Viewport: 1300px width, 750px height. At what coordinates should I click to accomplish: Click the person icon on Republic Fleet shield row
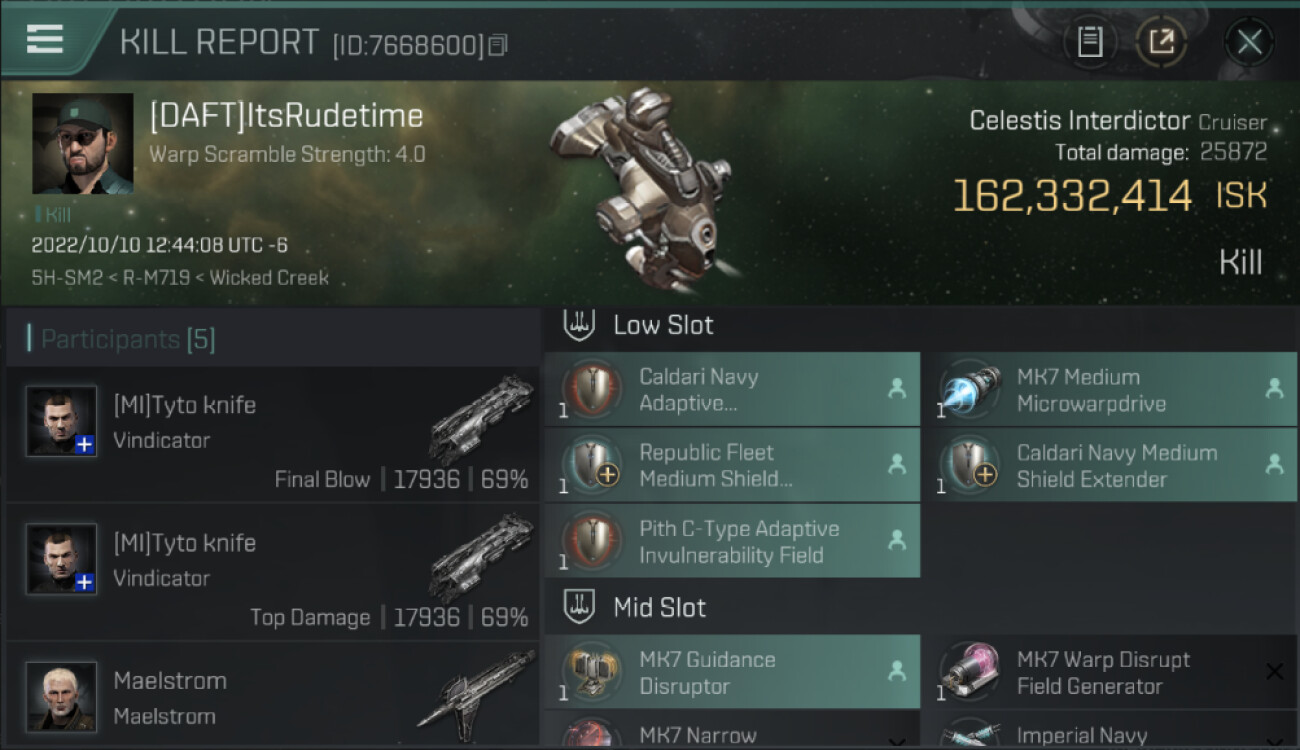(897, 464)
